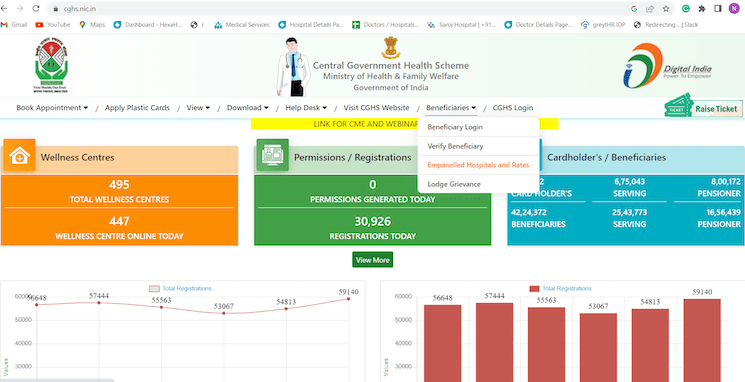Open the Grammarly extension icon

click(x=686, y=9)
